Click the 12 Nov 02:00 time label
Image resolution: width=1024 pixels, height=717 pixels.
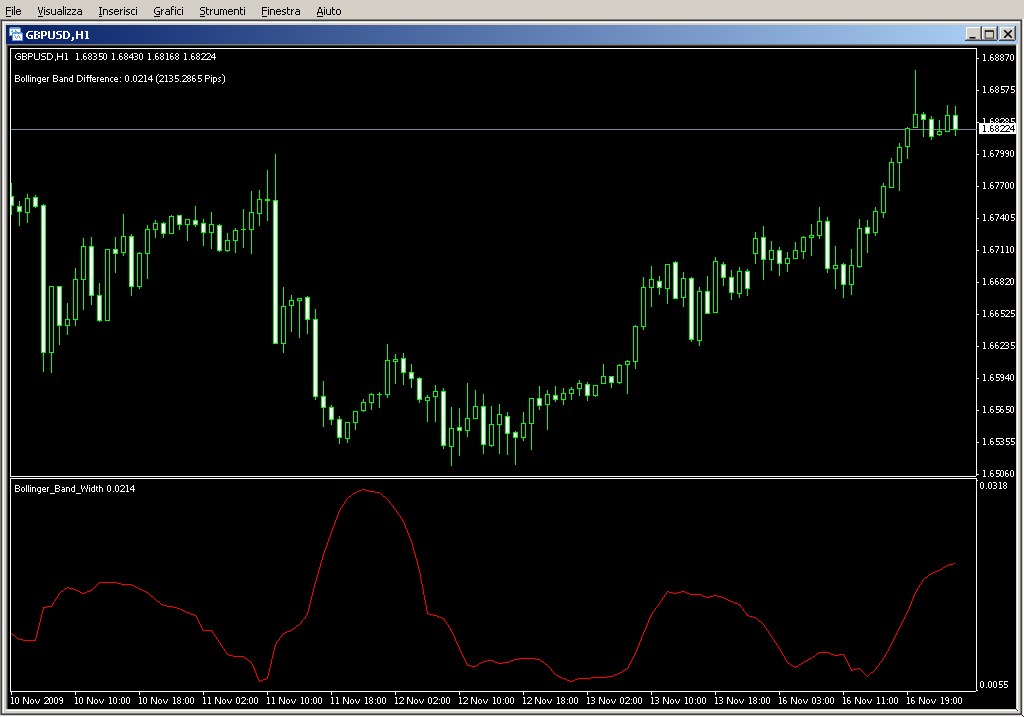[422, 701]
